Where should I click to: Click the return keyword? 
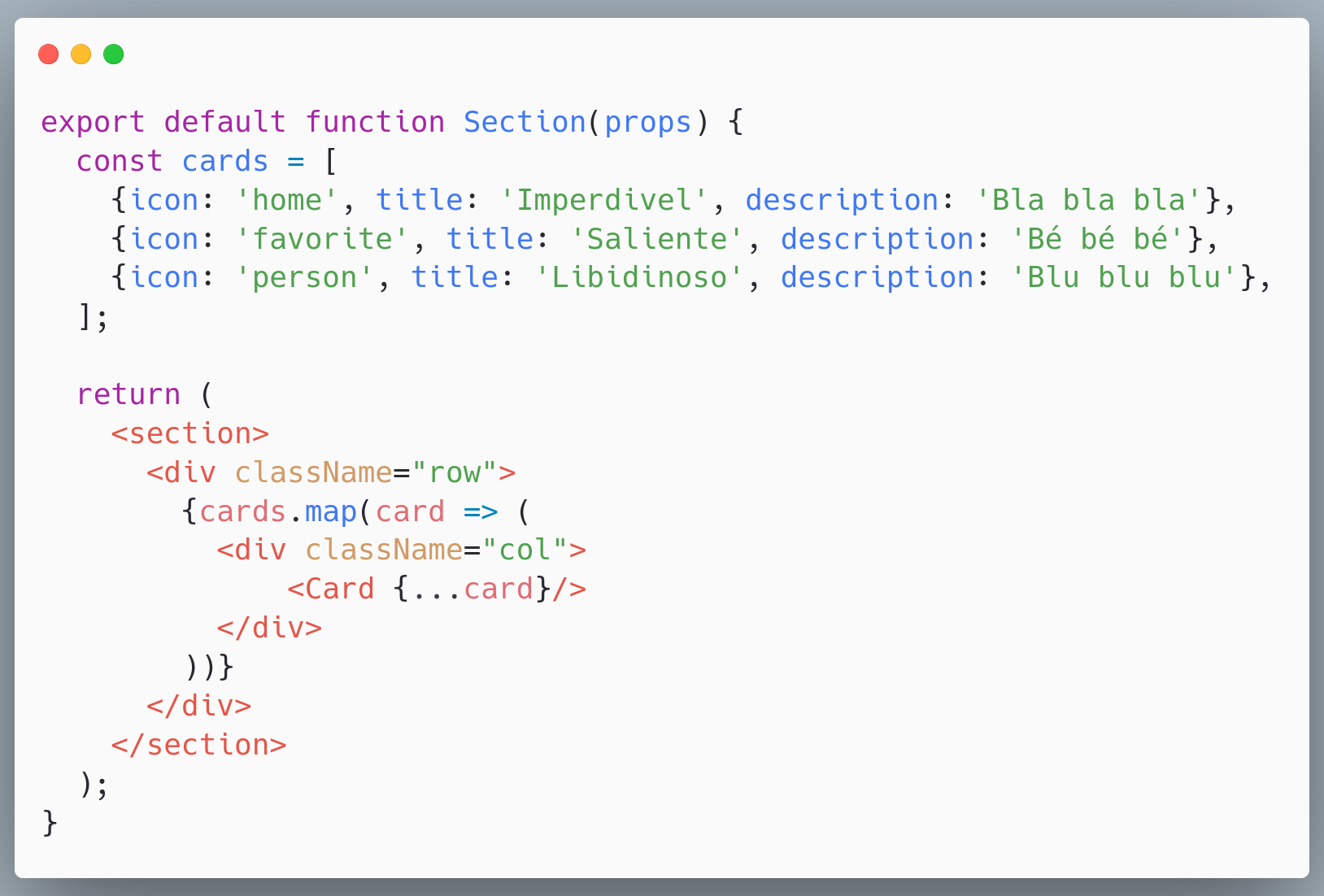(x=128, y=395)
